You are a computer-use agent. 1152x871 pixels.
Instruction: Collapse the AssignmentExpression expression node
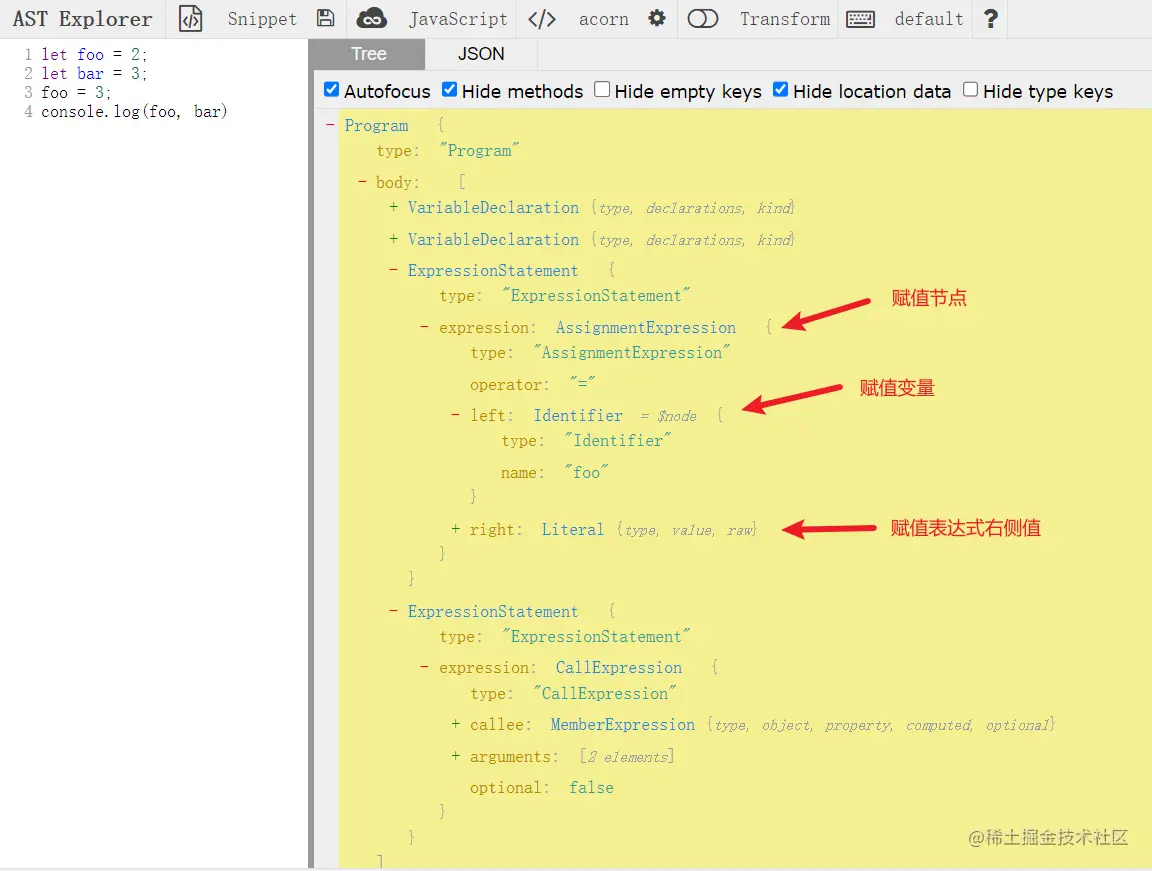(425, 327)
